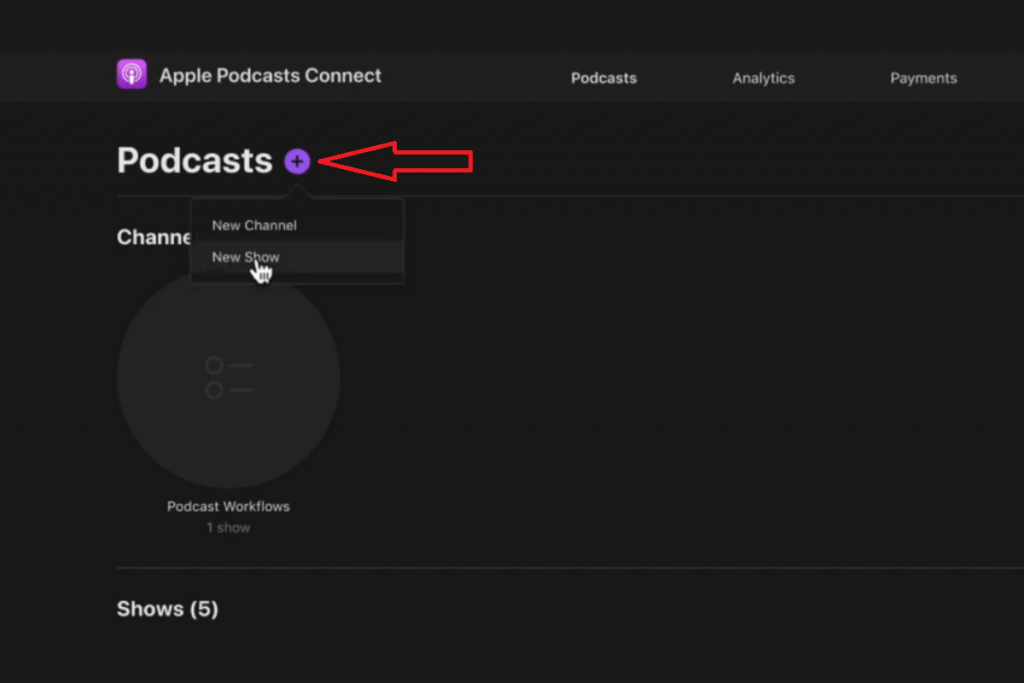Screen dimensions: 1024x683
Task: Click the Shows (5) section heading
Action: click(167, 609)
